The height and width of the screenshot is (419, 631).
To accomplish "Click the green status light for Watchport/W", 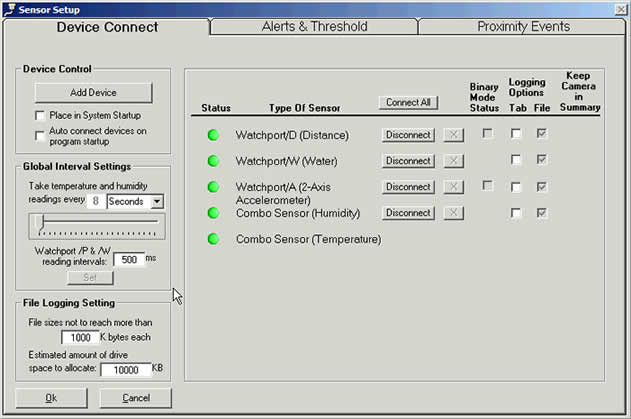I will [213, 161].
